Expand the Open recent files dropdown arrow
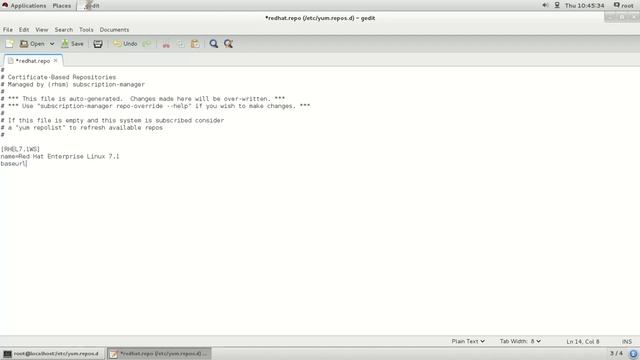The image size is (640, 360). (52, 44)
